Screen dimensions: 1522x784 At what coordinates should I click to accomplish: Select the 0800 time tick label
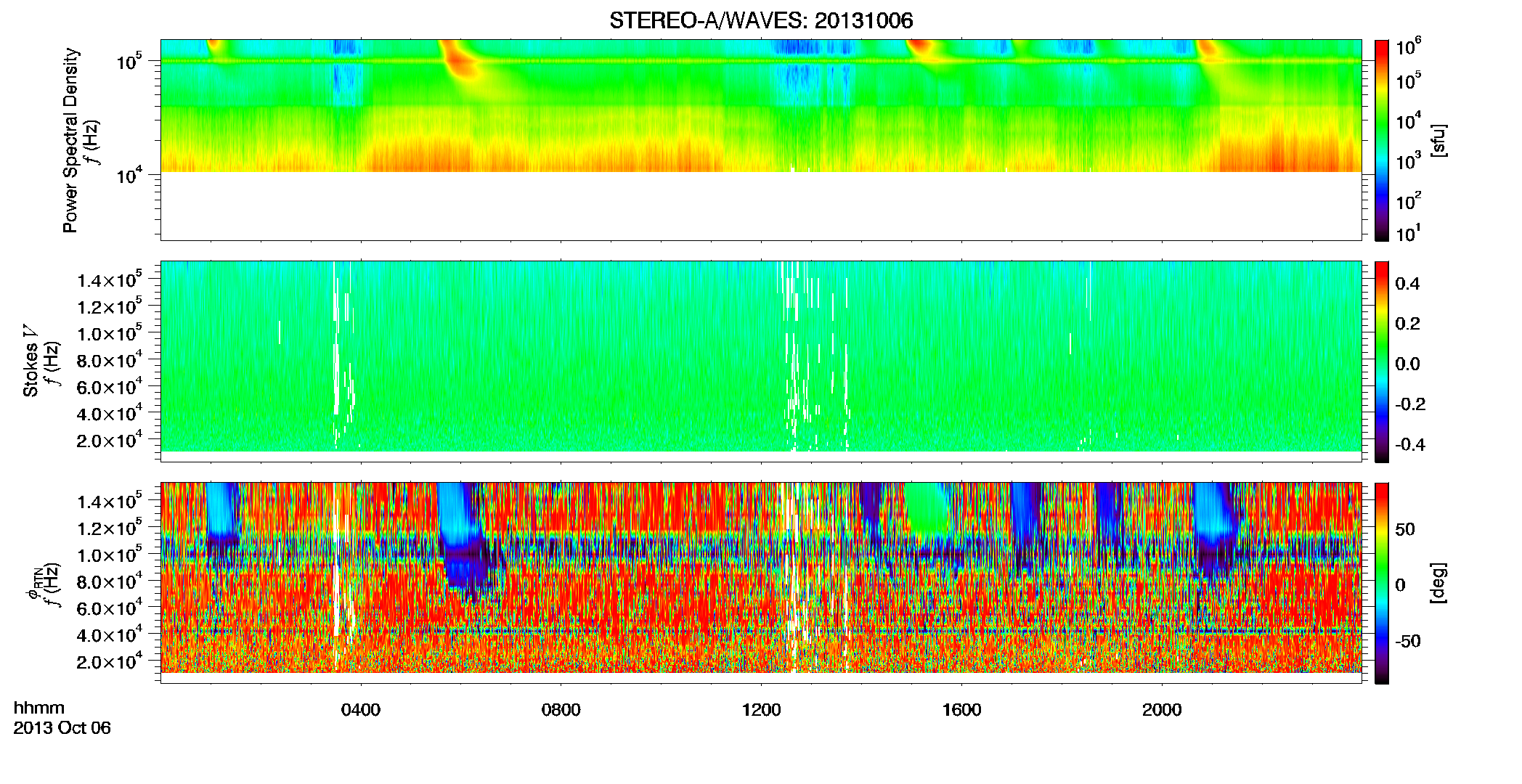pos(561,710)
